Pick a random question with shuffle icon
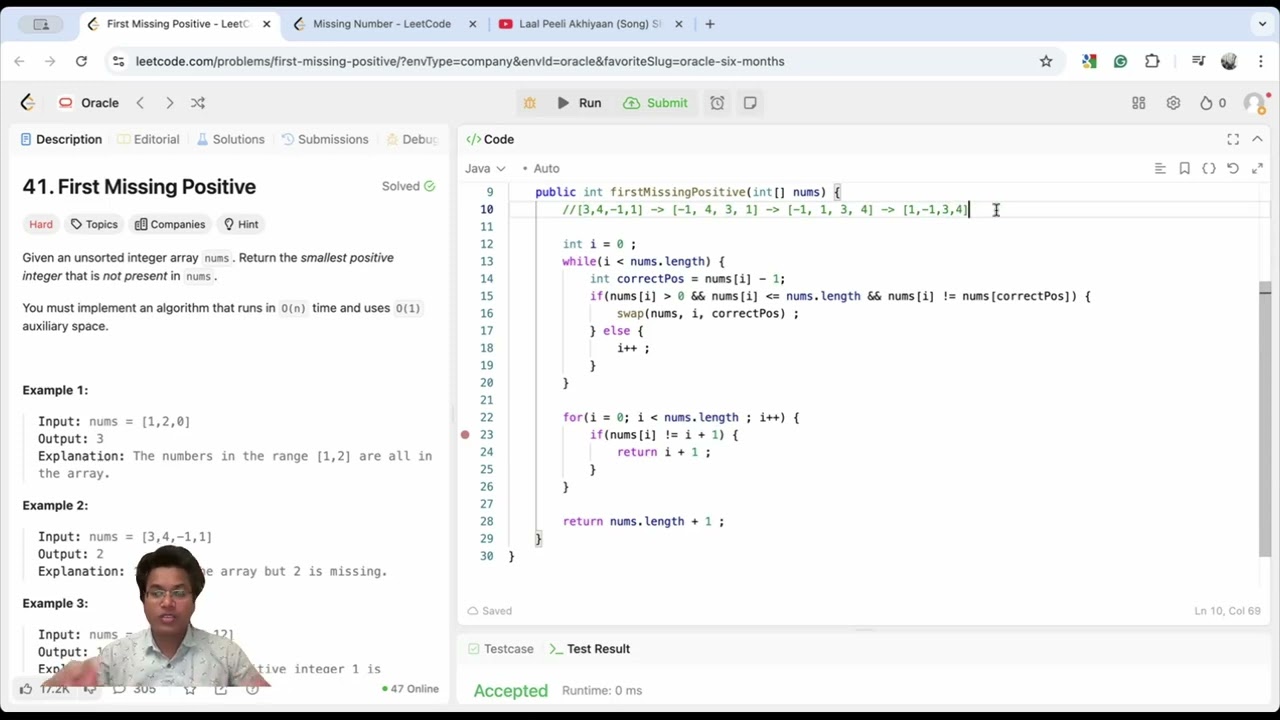 198,103
